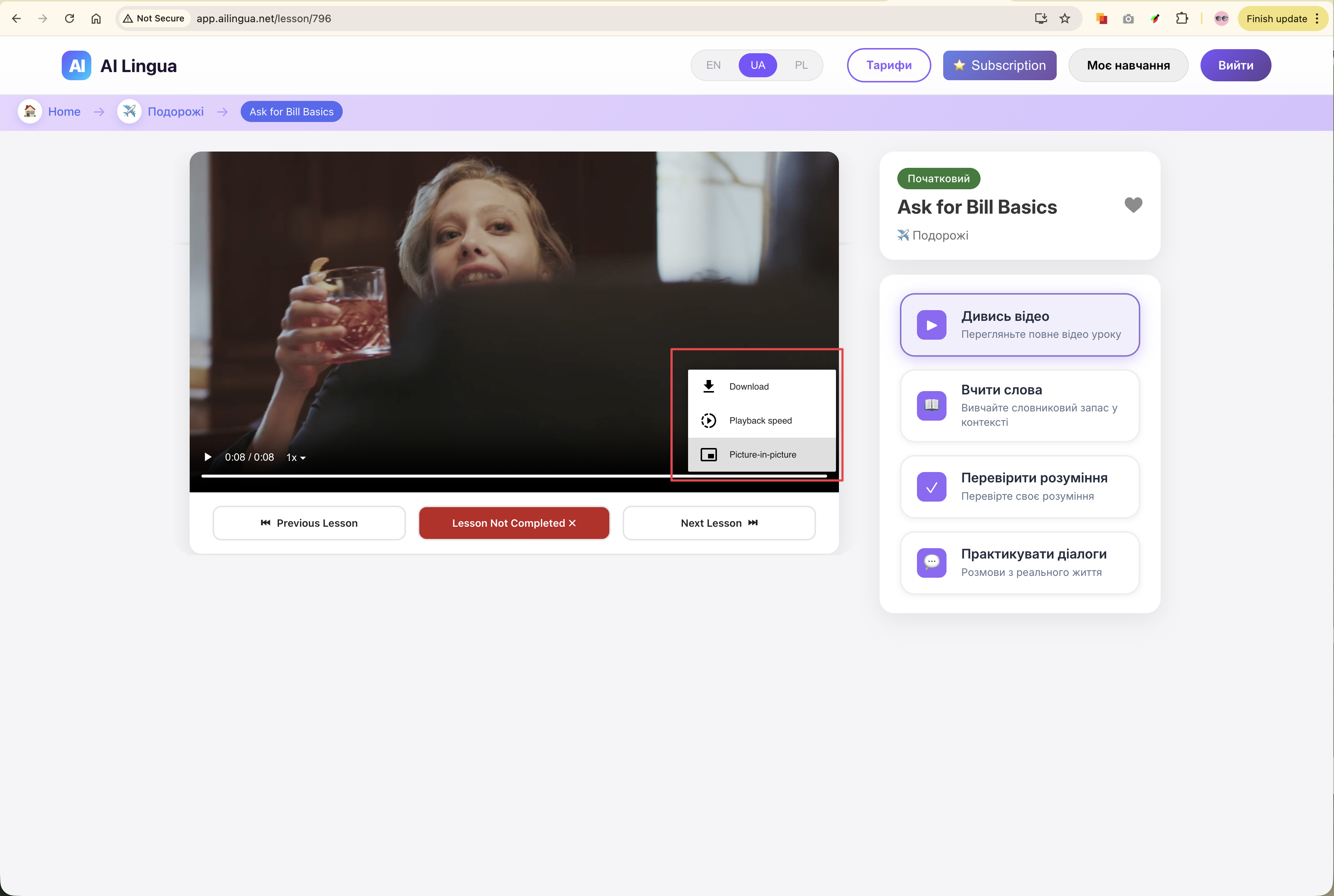1334x896 pixels.
Task: Click the video progress bar
Action: click(434, 476)
